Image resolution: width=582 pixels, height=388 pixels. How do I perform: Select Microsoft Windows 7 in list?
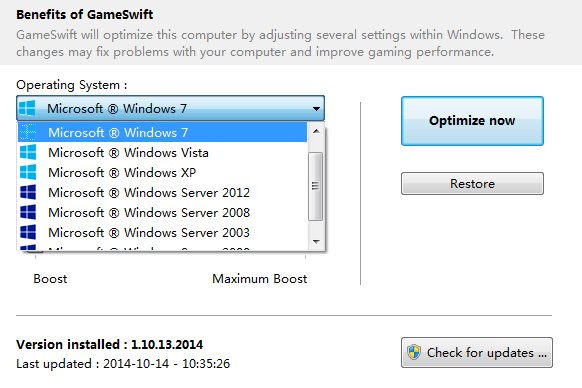[x=163, y=132]
